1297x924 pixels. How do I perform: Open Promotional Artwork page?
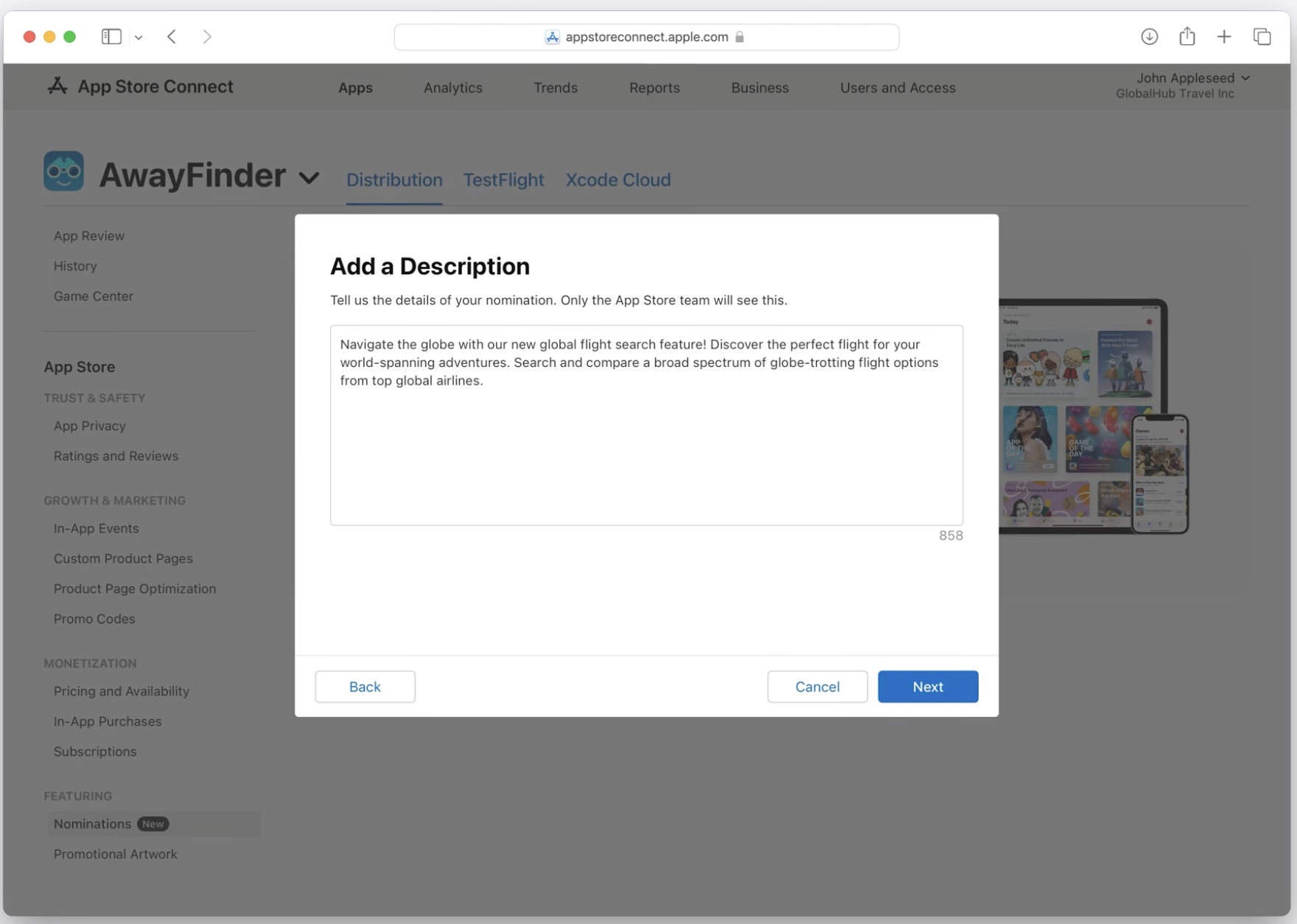(116, 854)
